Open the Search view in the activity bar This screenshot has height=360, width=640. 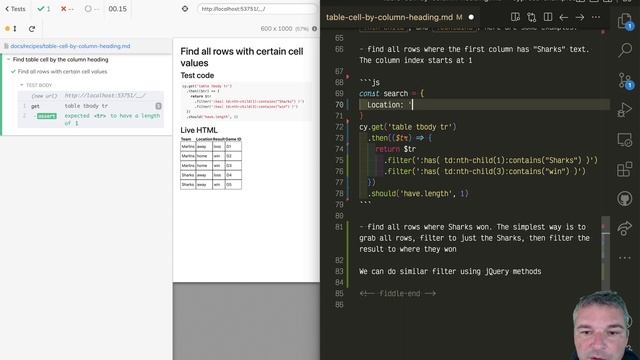tap(625, 50)
